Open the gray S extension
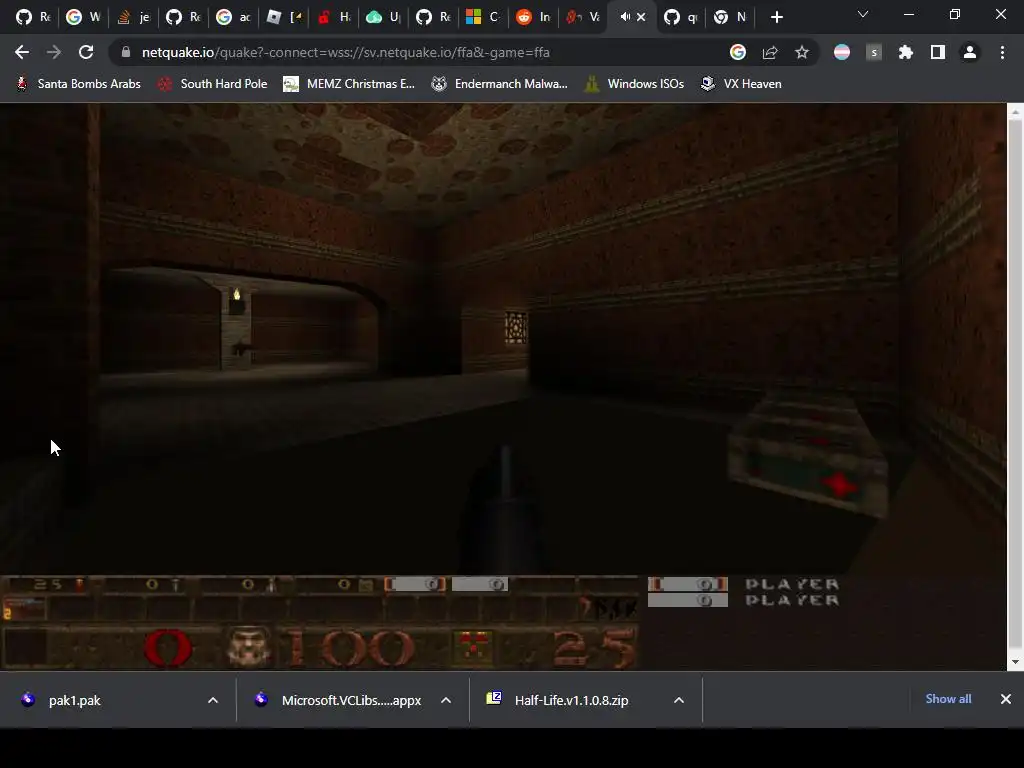This screenshot has height=768, width=1024. pos(874,52)
